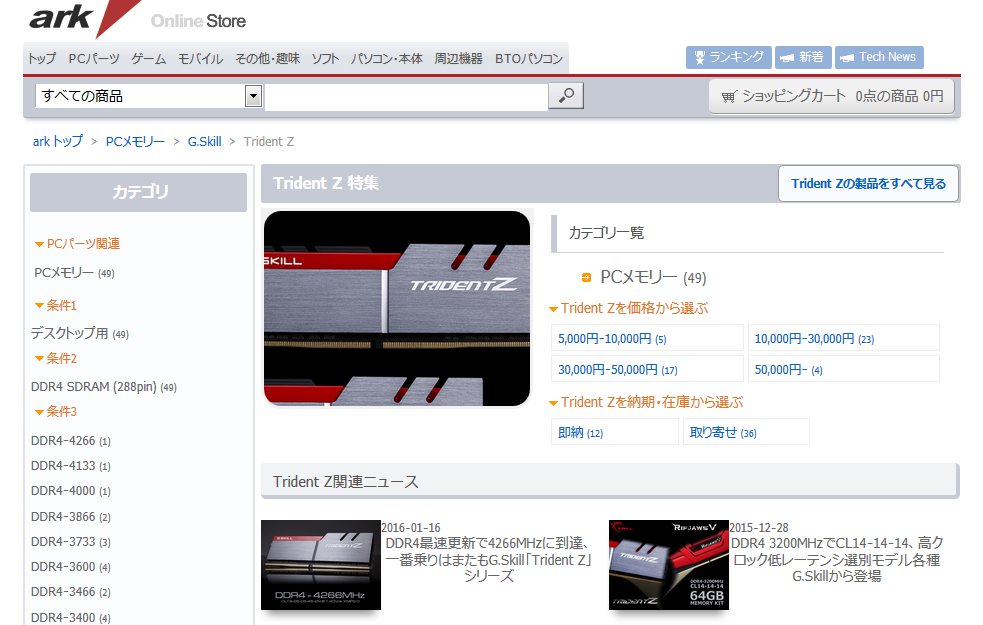Filter by DDR4-3733

pyautogui.click(x=70, y=542)
